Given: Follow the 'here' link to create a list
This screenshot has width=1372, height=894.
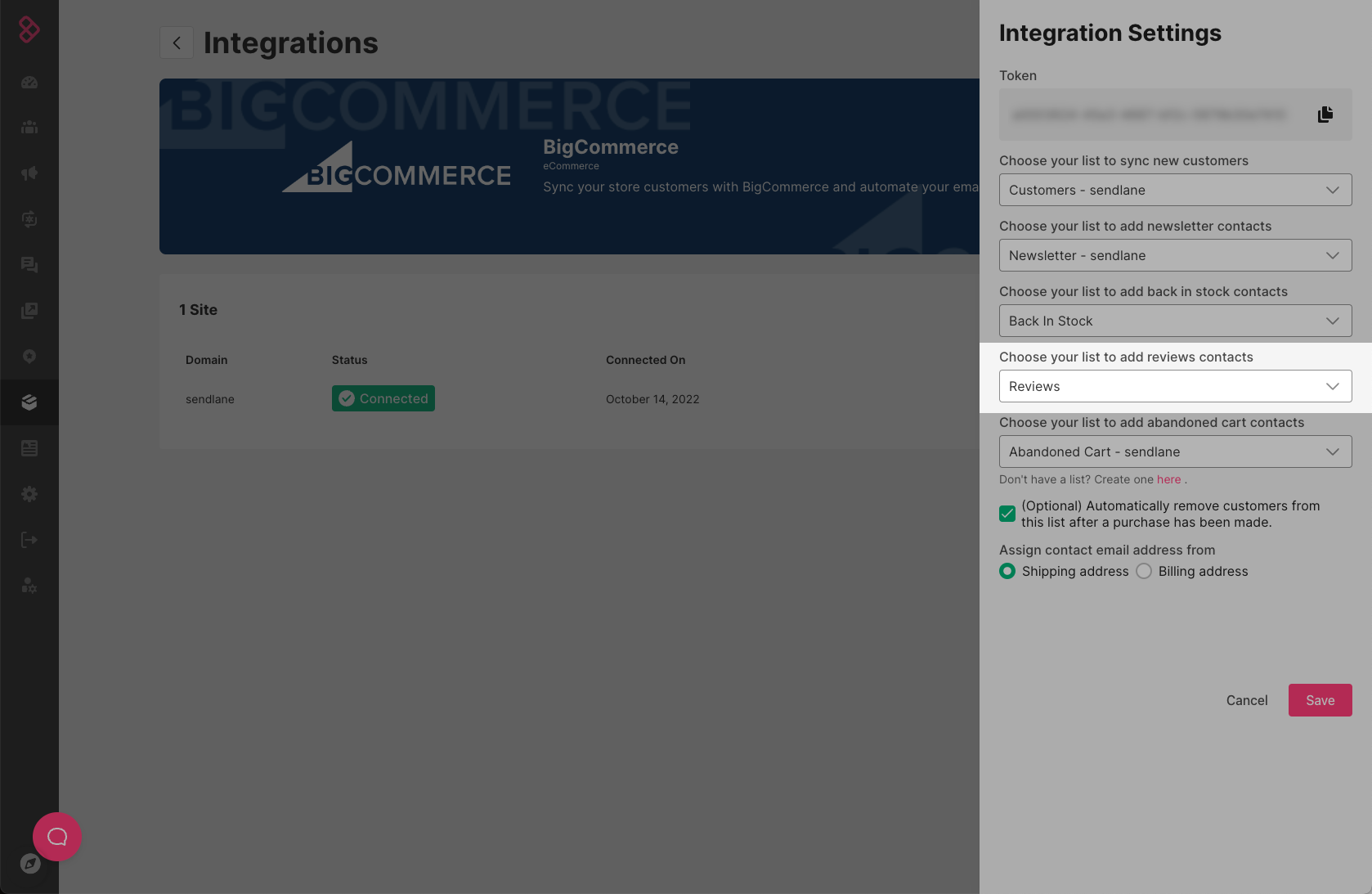Looking at the screenshot, I should coord(1169,479).
